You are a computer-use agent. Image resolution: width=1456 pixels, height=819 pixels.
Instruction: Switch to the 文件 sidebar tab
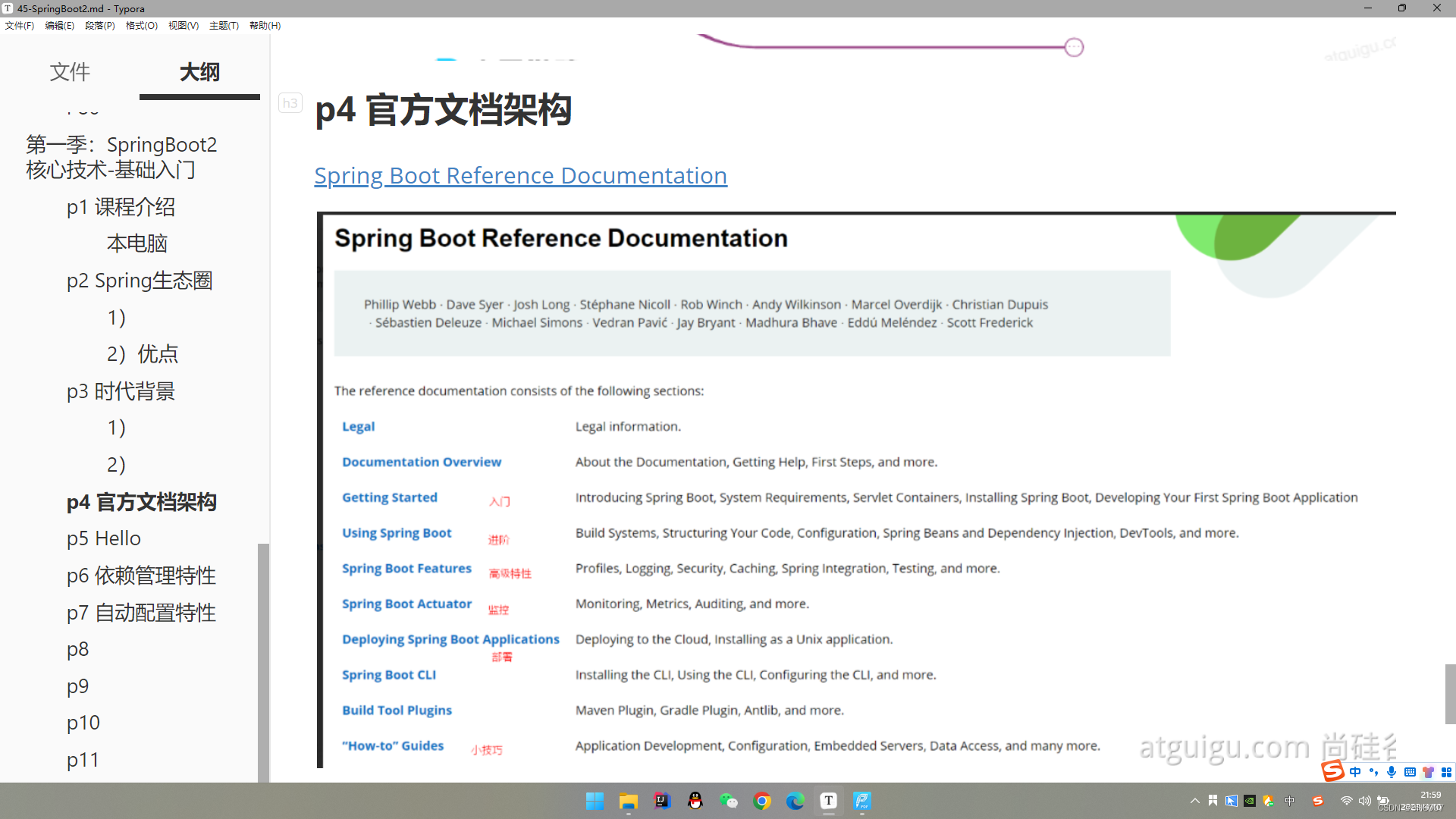[x=70, y=72]
